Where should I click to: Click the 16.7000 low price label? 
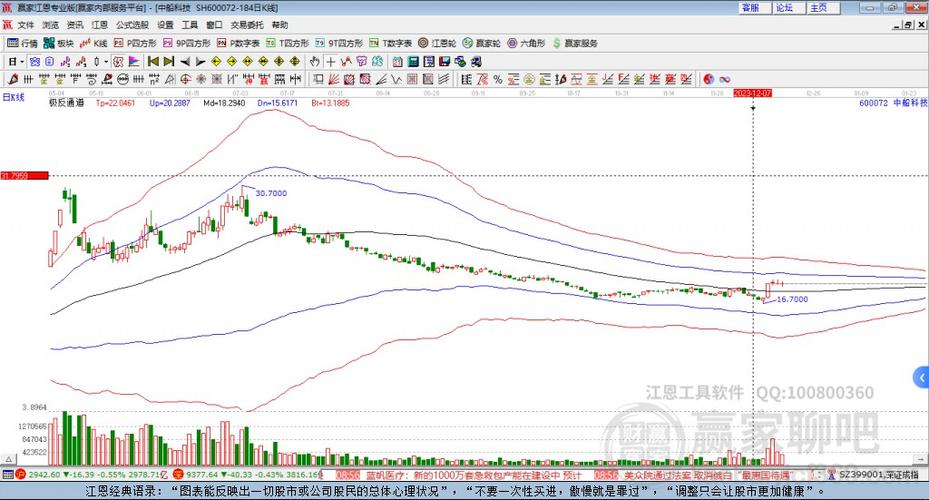[x=792, y=299]
